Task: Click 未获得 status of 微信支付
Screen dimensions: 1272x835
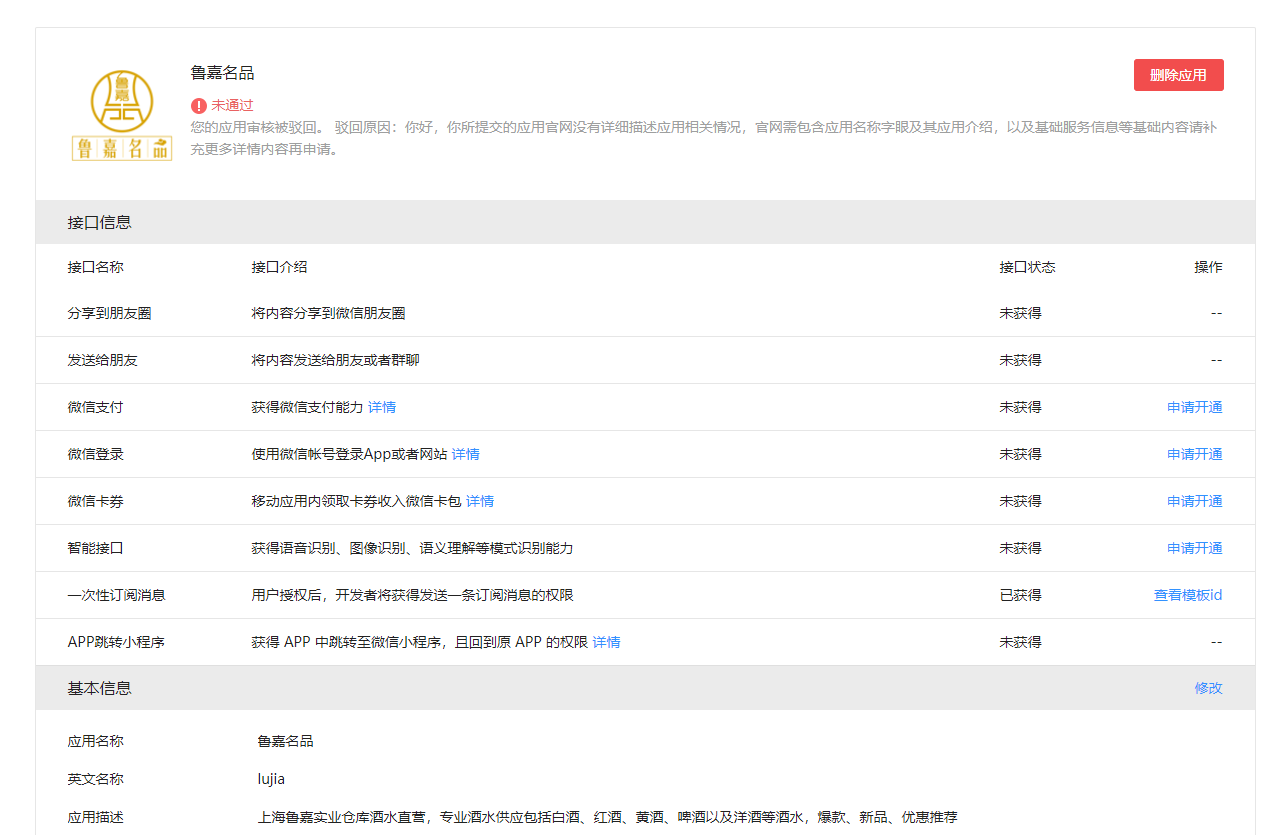Action: [1020, 407]
